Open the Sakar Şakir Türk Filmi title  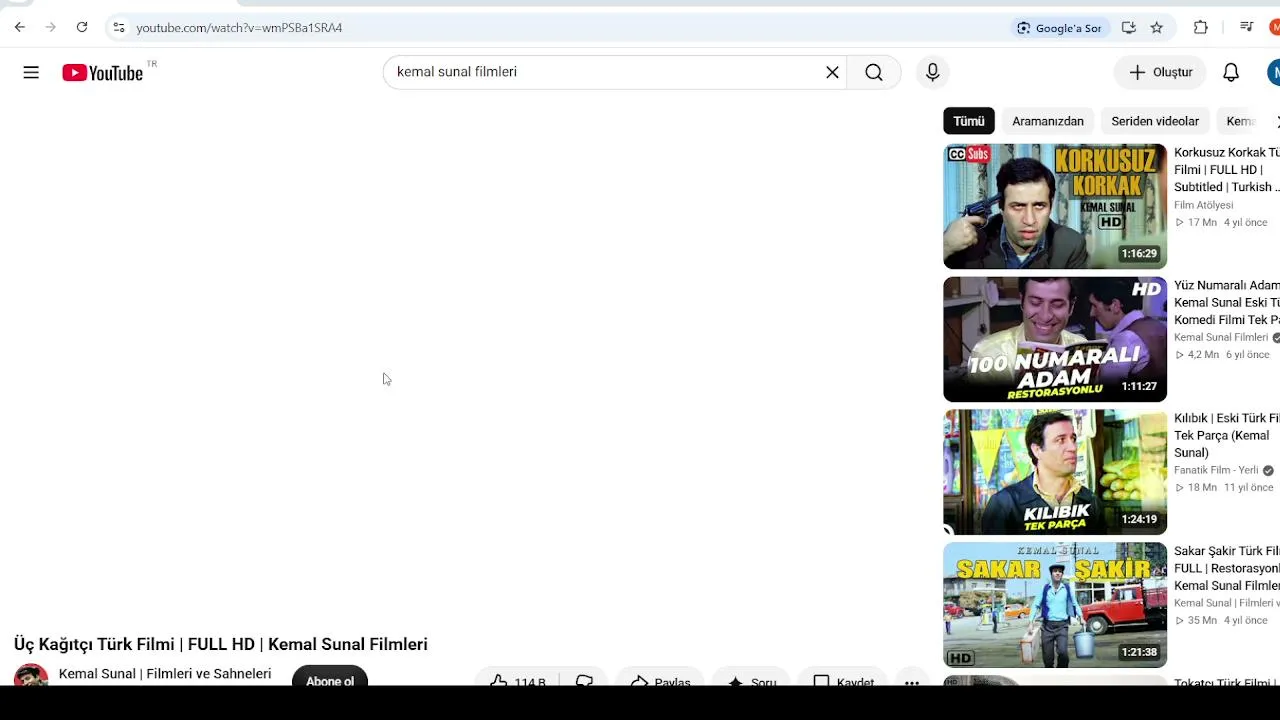click(1227, 568)
